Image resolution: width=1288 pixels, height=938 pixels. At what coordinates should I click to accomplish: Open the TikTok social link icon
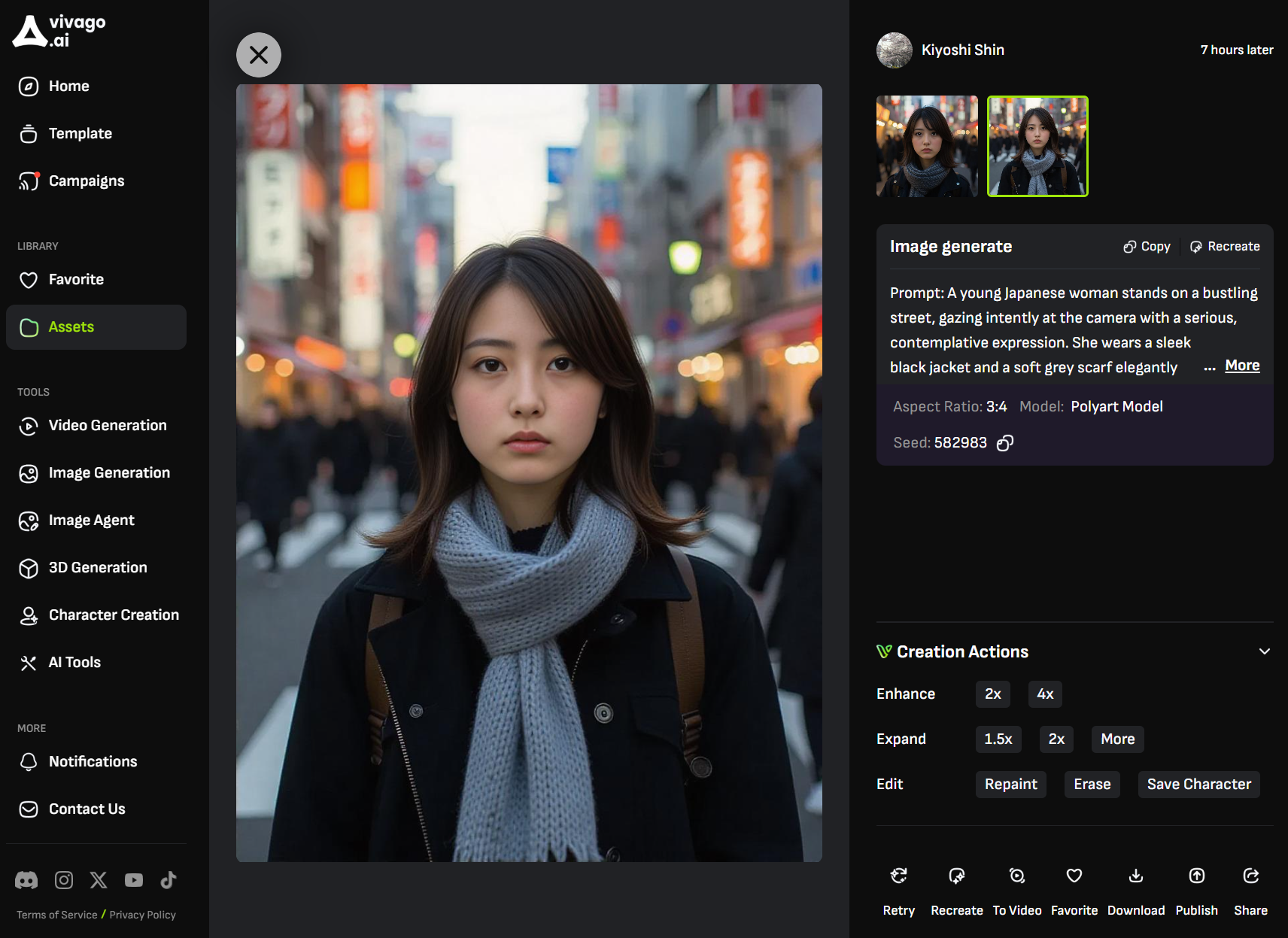pos(169,880)
